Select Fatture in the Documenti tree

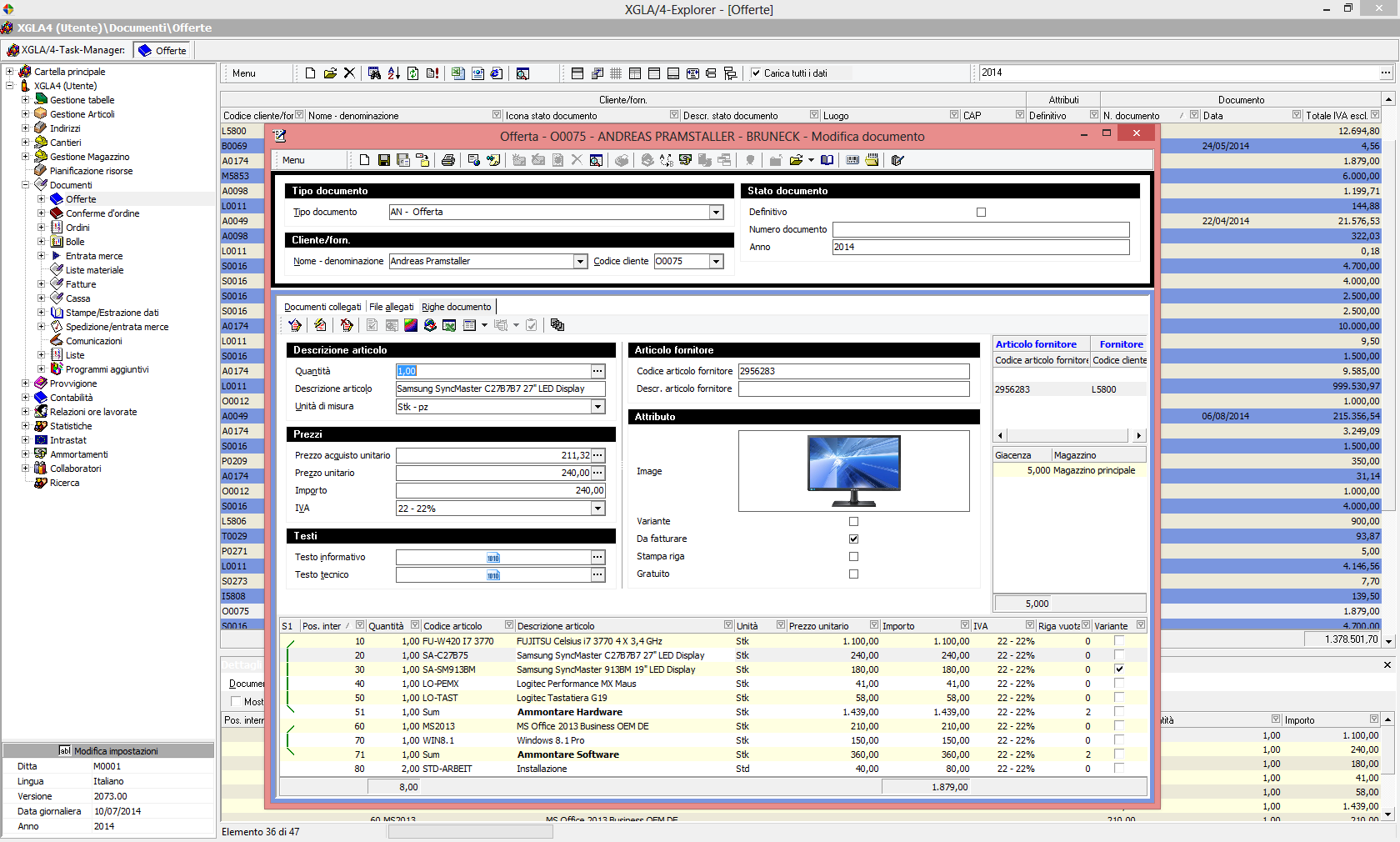(x=81, y=284)
